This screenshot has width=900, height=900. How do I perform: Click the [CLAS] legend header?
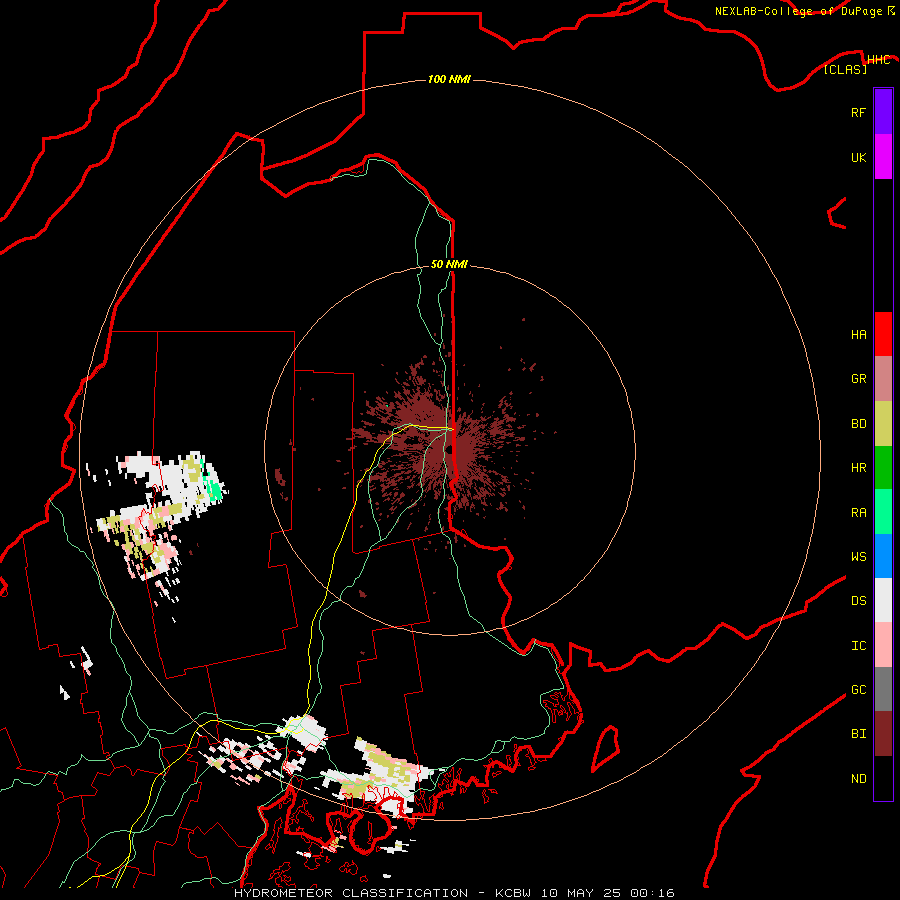(x=845, y=69)
